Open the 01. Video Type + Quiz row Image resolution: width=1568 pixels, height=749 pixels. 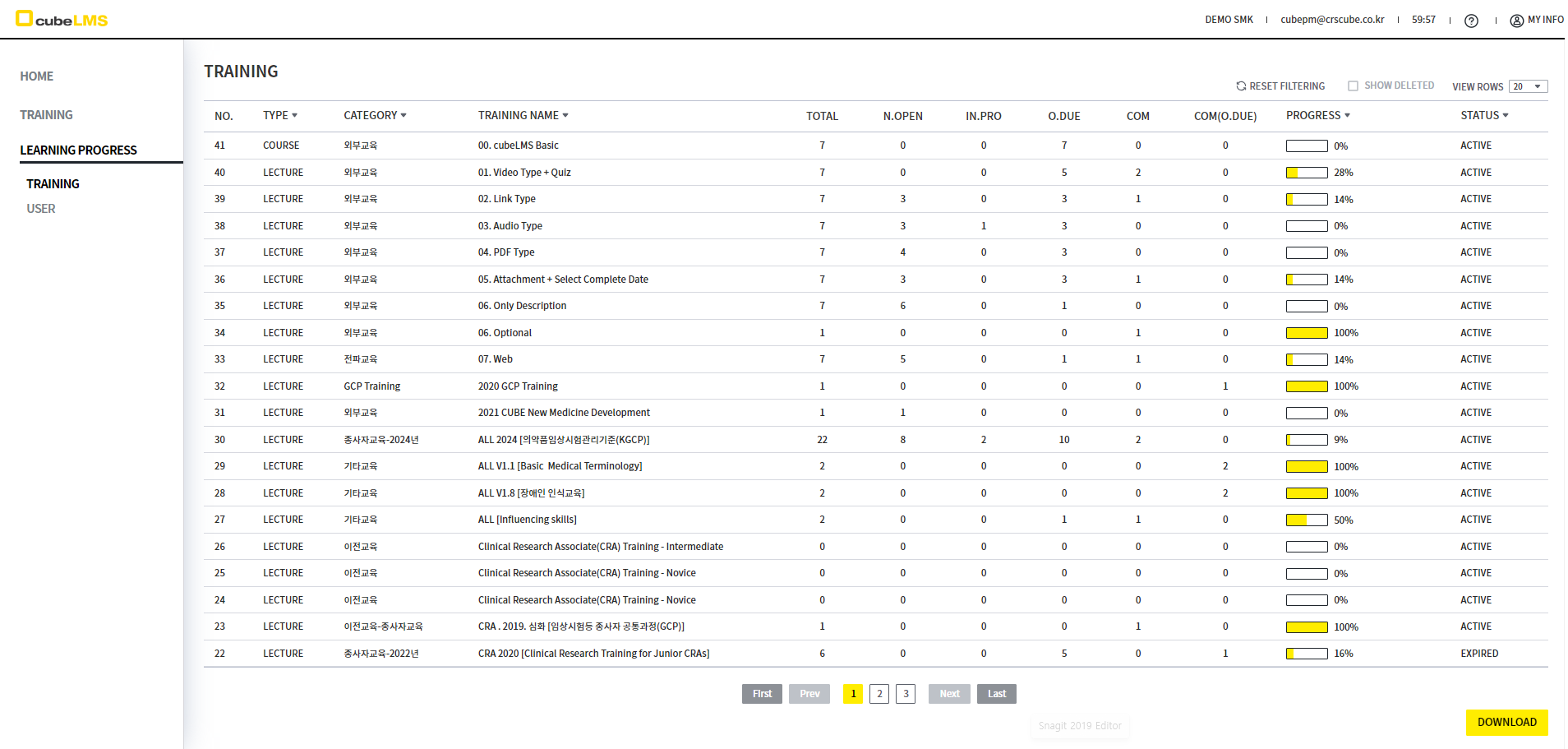tap(523, 173)
